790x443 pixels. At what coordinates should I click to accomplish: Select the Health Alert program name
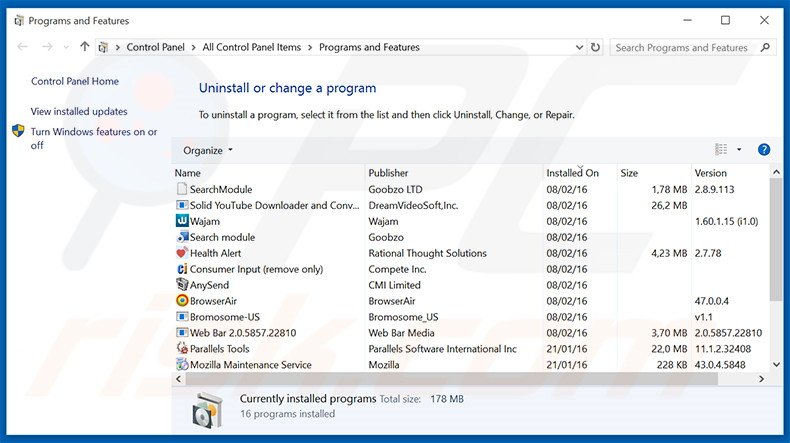(x=215, y=253)
